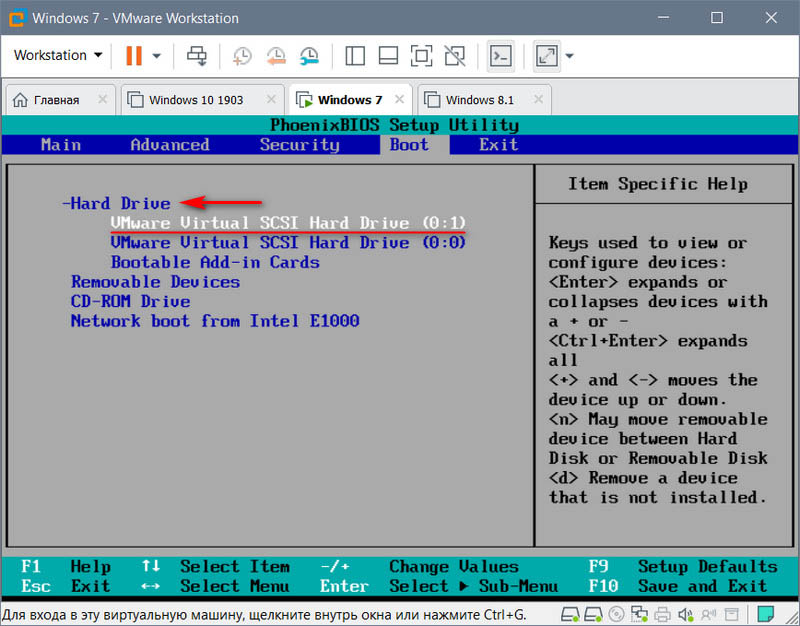Toggle the library sidebar panel
Image resolution: width=800 pixels, height=626 pixels.
tap(355, 56)
